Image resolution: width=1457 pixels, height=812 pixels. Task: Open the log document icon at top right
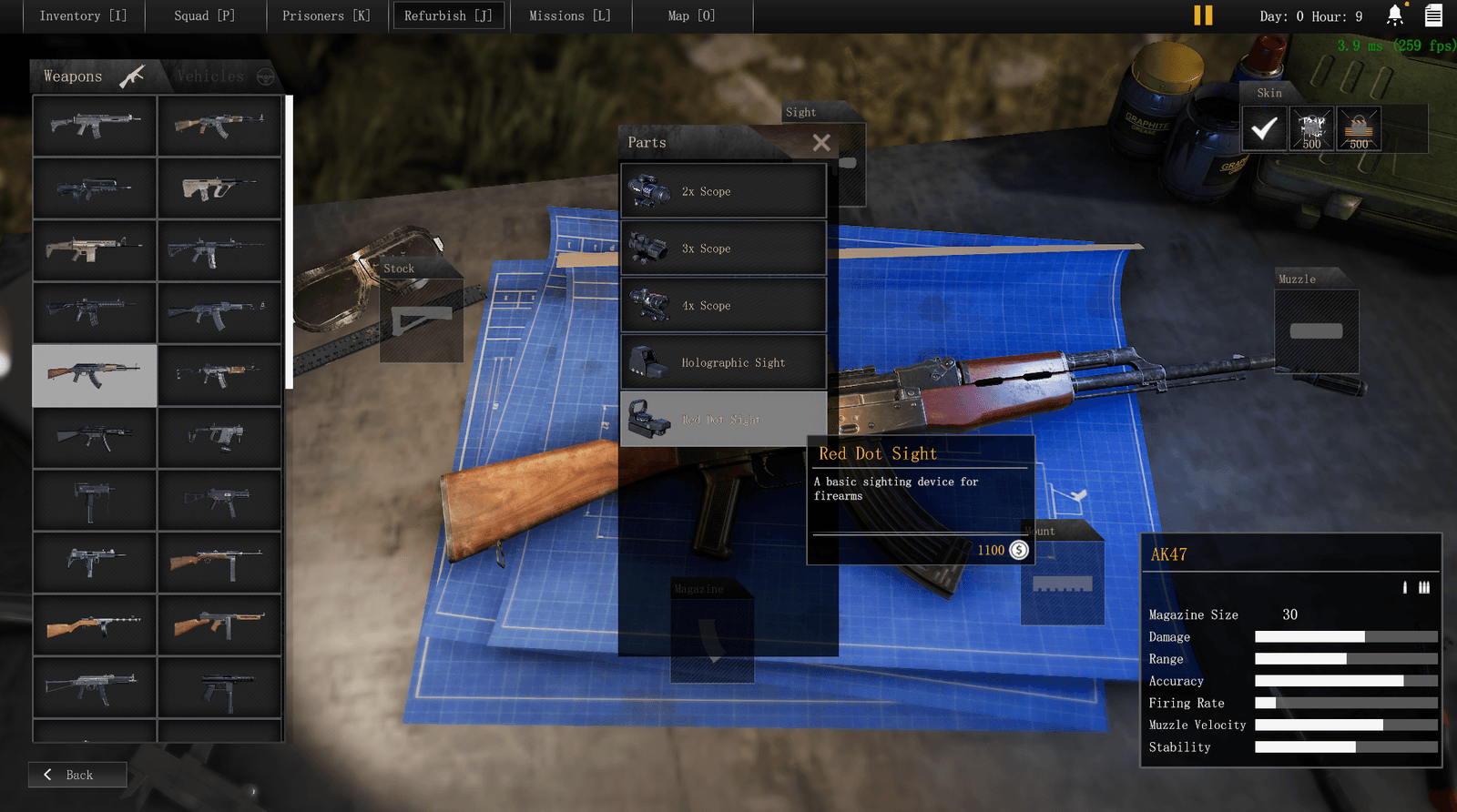click(x=1433, y=15)
